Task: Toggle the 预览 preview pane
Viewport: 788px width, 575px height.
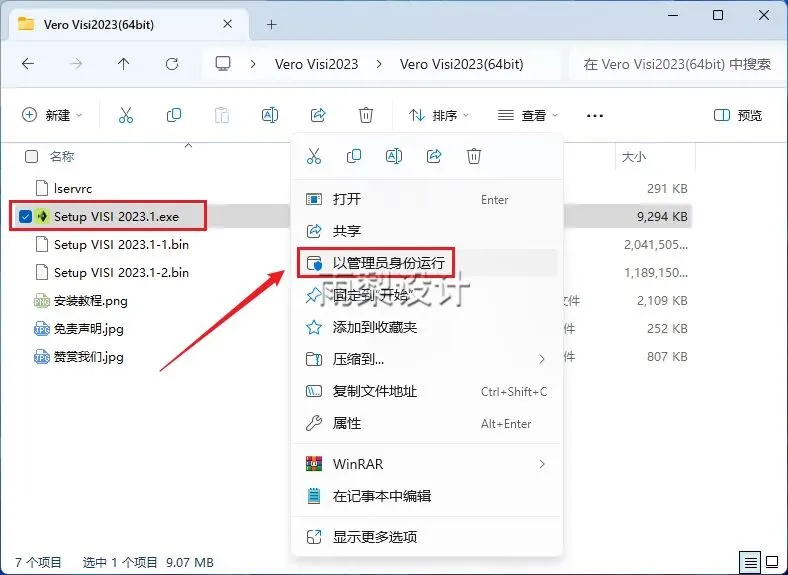Action: coord(738,116)
